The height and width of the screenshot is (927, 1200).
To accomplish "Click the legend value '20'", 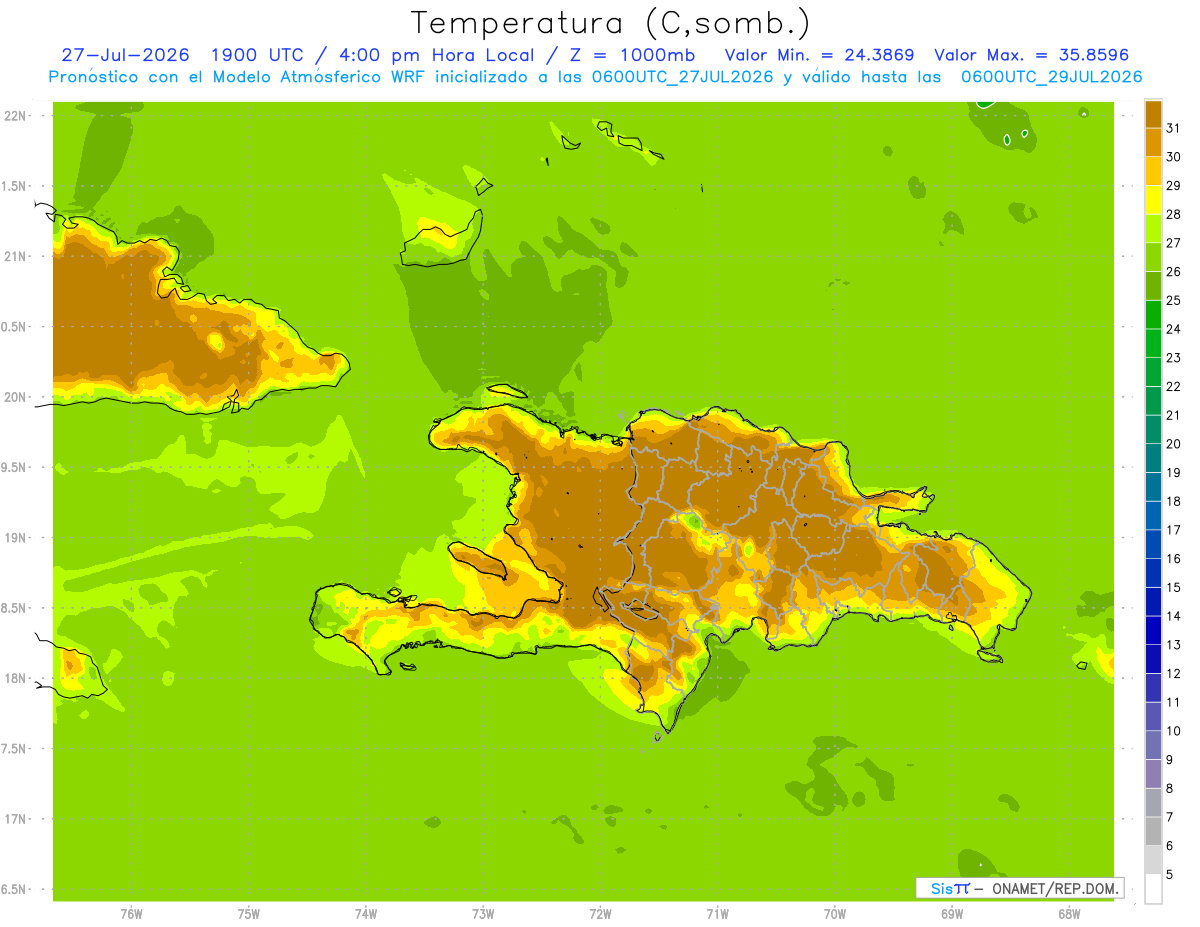I will pos(1173,444).
